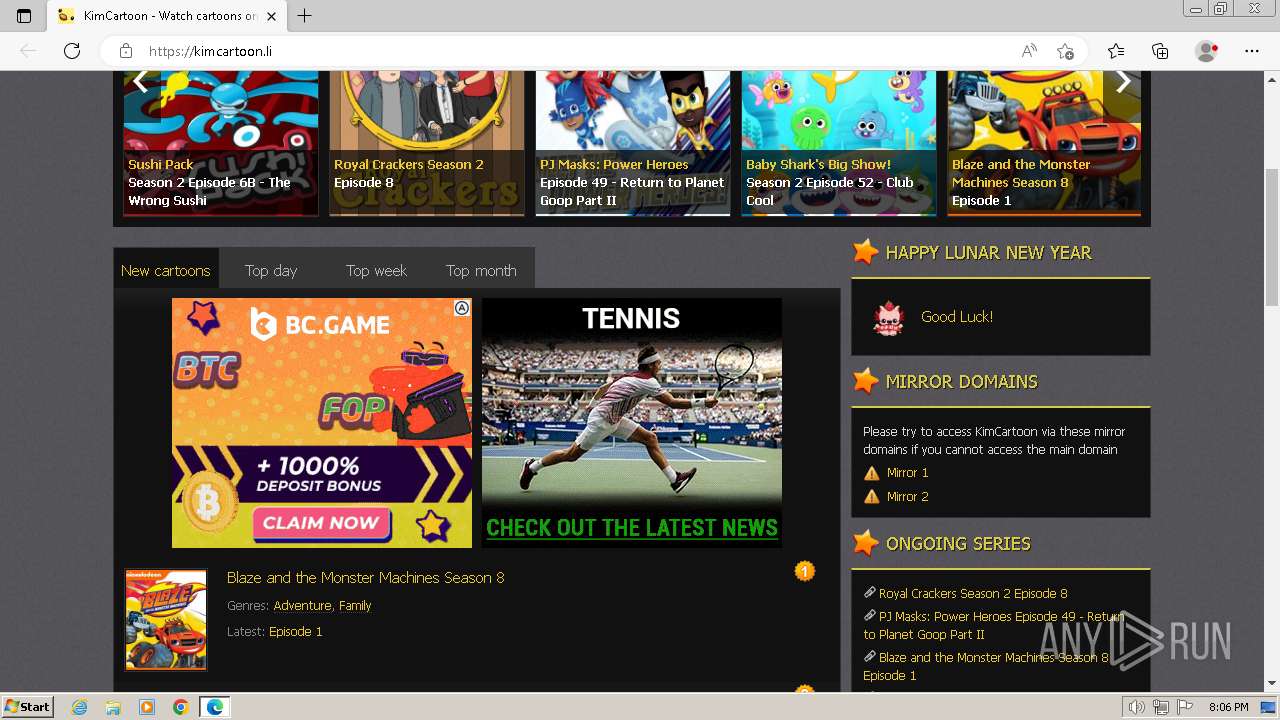Image resolution: width=1280 pixels, height=720 pixels.
Task: Add this page to favorites
Action: [x=1065, y=51]
